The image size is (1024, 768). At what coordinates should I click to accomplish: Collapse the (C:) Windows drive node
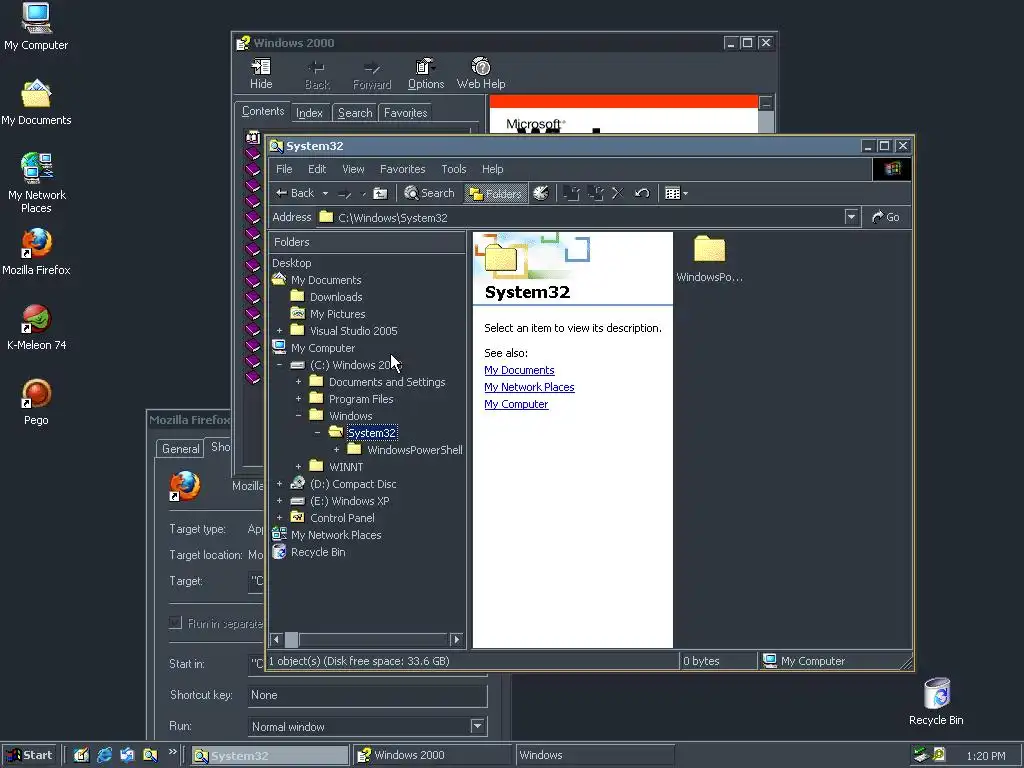click(x=280, y=365)
